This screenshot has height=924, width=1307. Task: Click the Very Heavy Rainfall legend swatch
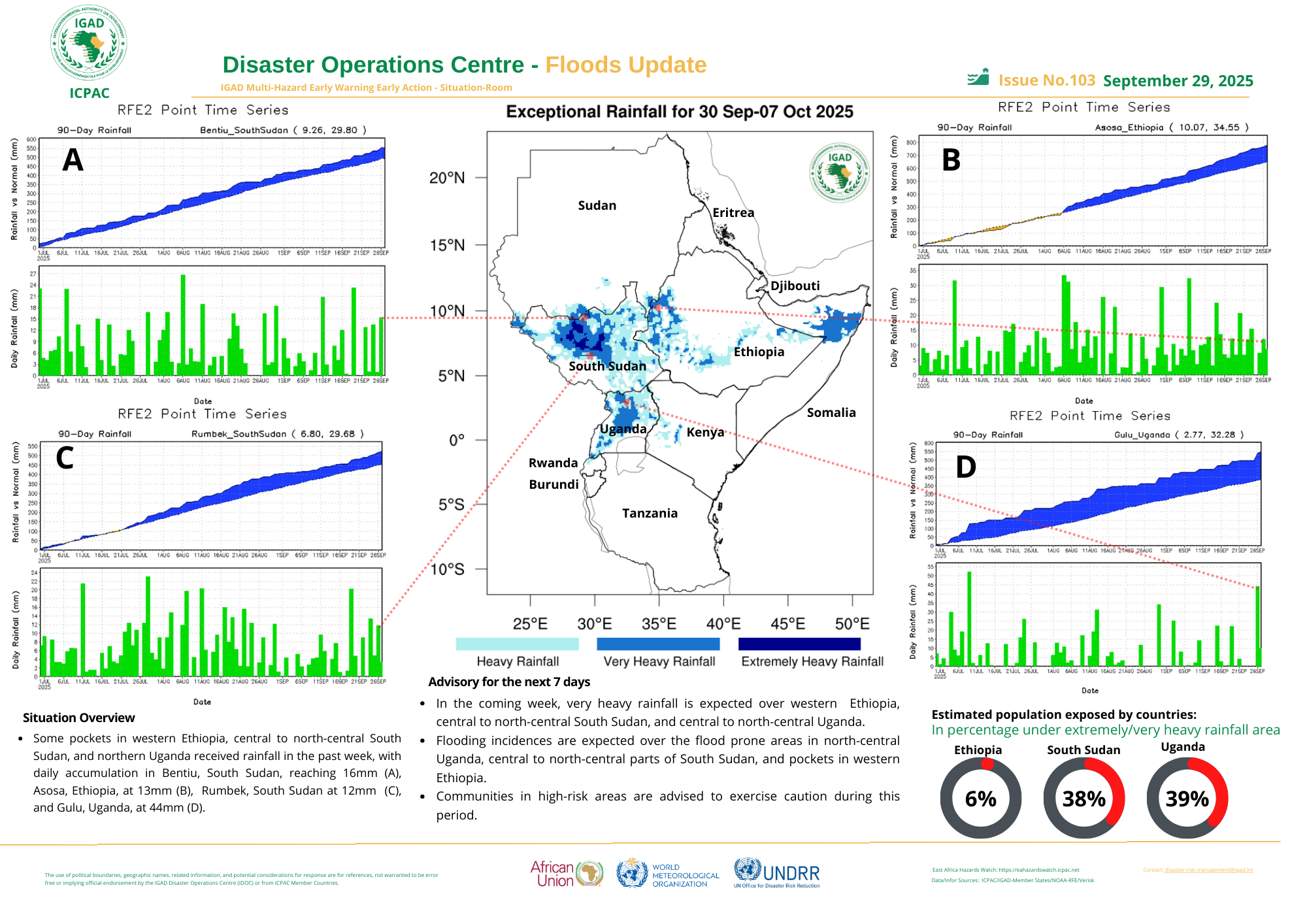pyautogui.click(x=658, y=644)
